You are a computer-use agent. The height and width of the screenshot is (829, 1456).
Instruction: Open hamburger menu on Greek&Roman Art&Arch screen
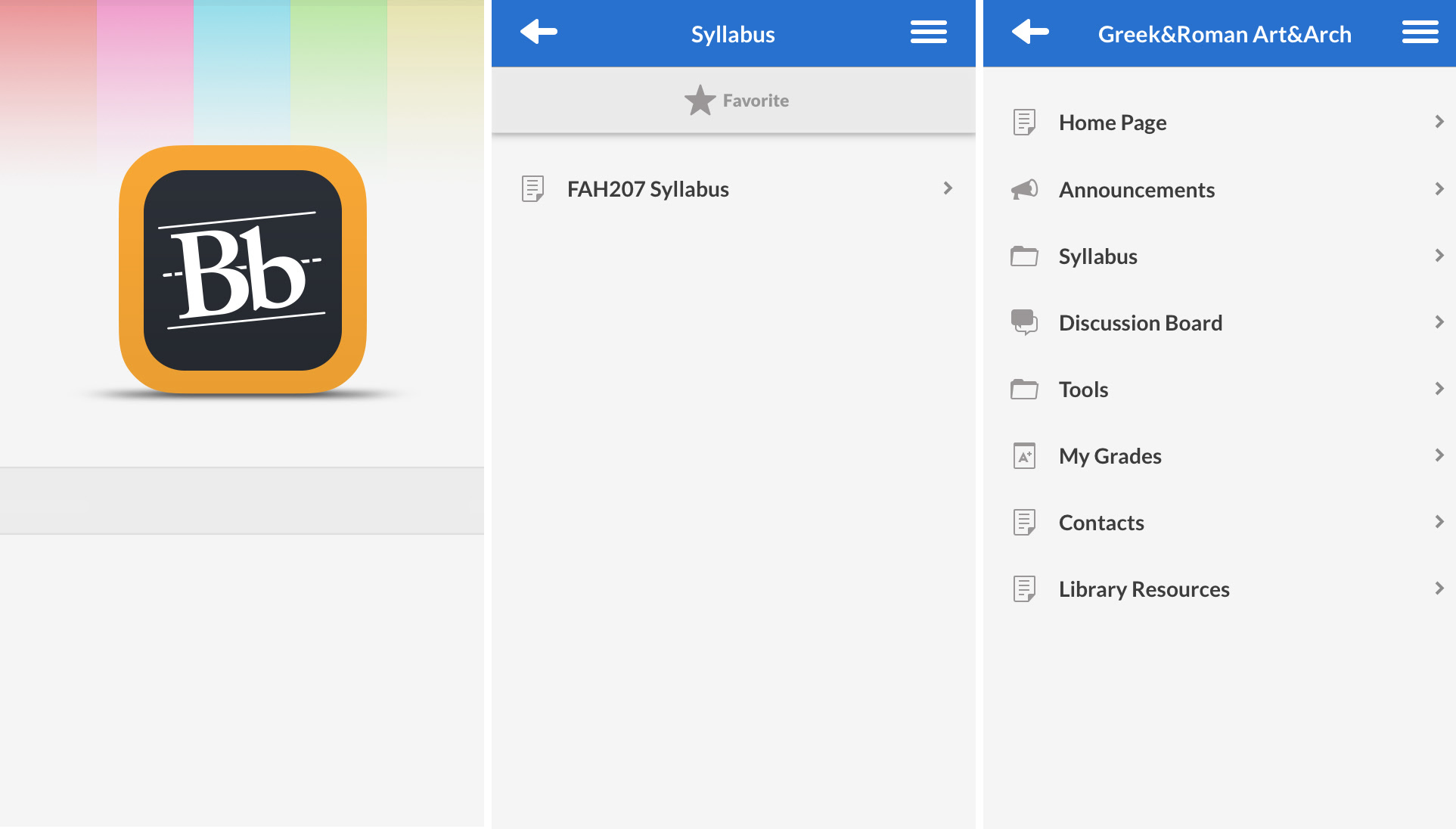(x=1420, y=33)
